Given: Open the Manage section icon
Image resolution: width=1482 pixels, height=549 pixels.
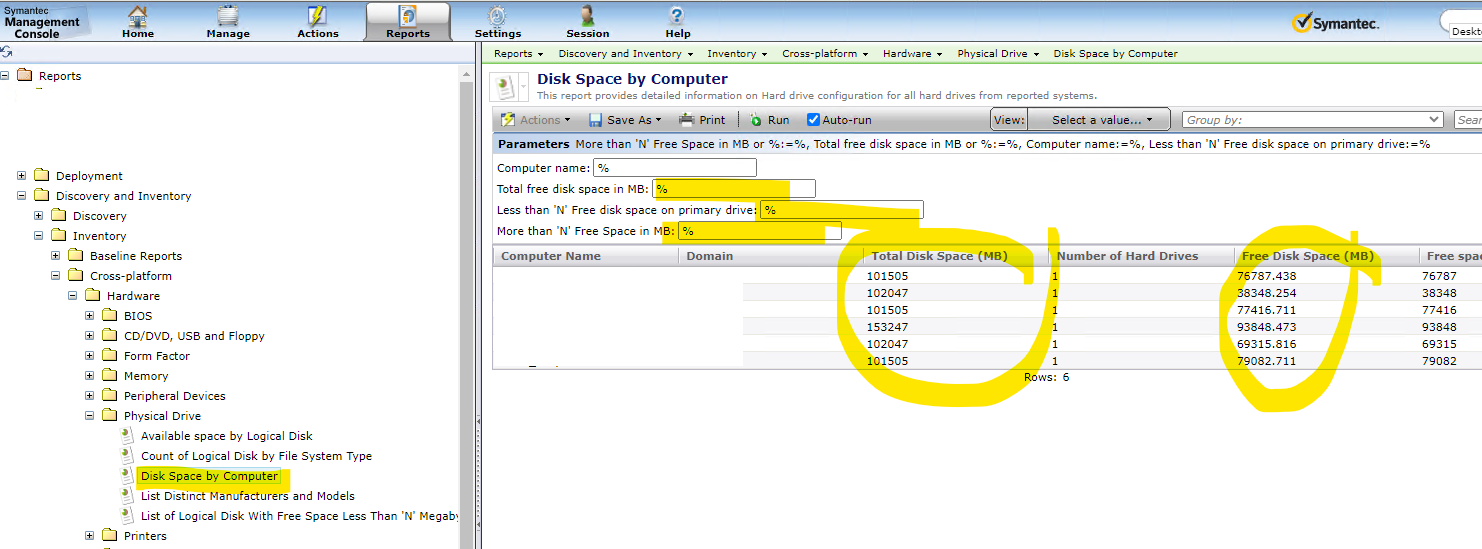Looking at the screenshot, I should point(228,17).
